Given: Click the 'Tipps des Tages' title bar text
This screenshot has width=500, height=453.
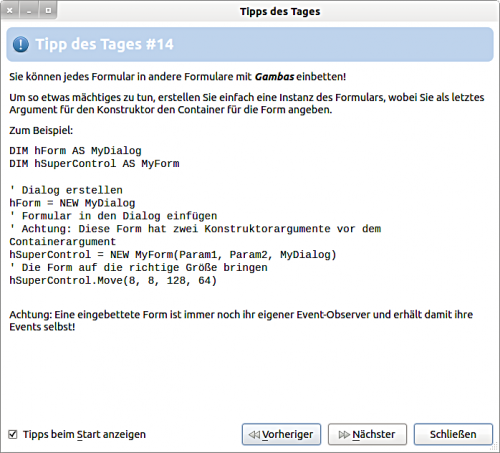Looking at the screenshot, I should pos(280,11).
